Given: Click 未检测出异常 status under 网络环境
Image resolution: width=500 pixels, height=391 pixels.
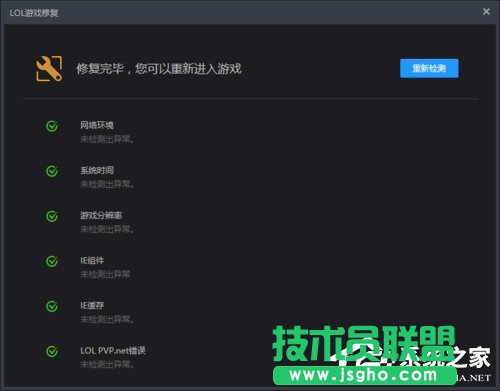Looking at the screenshot, I should pos(107,139).
